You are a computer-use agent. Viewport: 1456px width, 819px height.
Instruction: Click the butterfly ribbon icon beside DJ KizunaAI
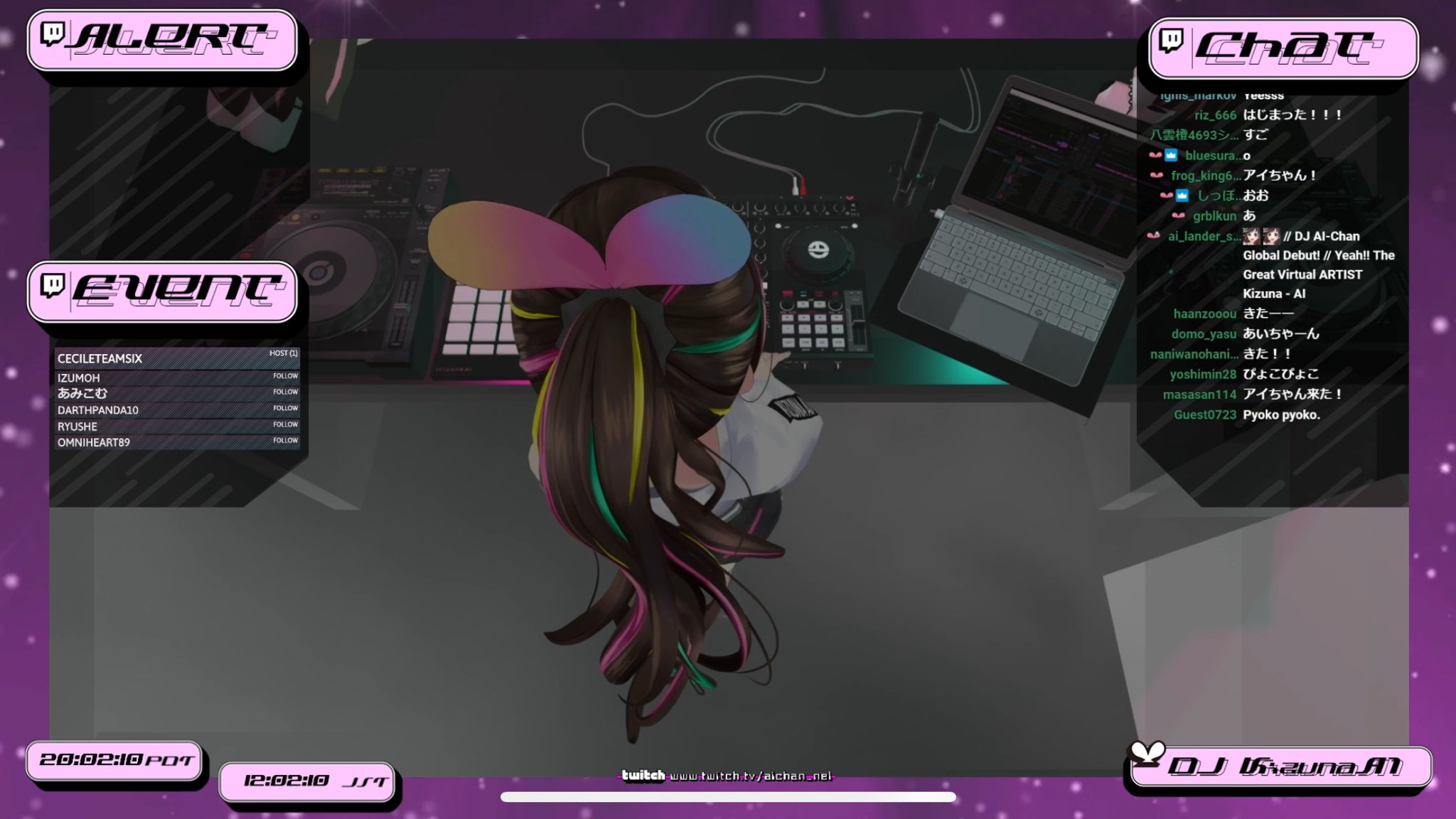(1147, 754)
